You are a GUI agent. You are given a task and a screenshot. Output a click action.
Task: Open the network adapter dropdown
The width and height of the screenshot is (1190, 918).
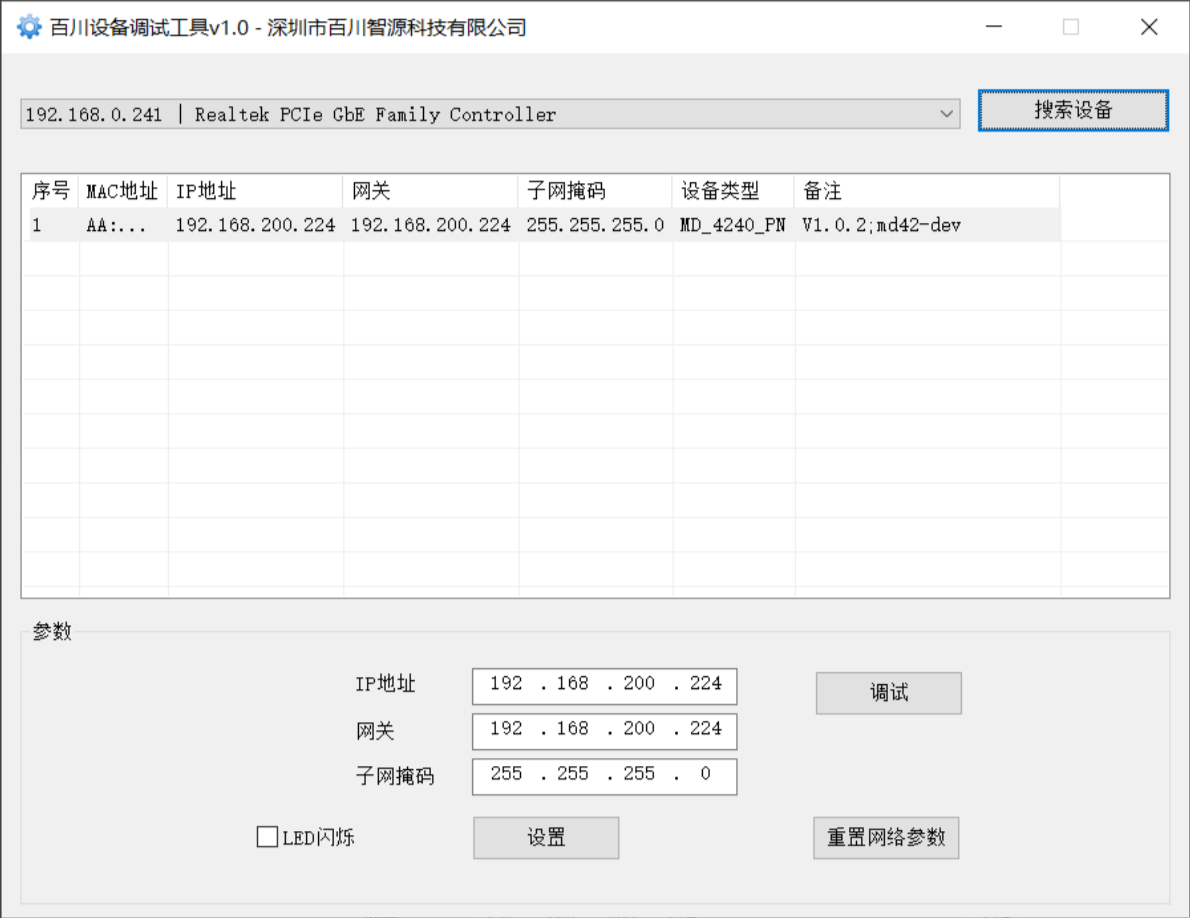(x=490, y=113)
